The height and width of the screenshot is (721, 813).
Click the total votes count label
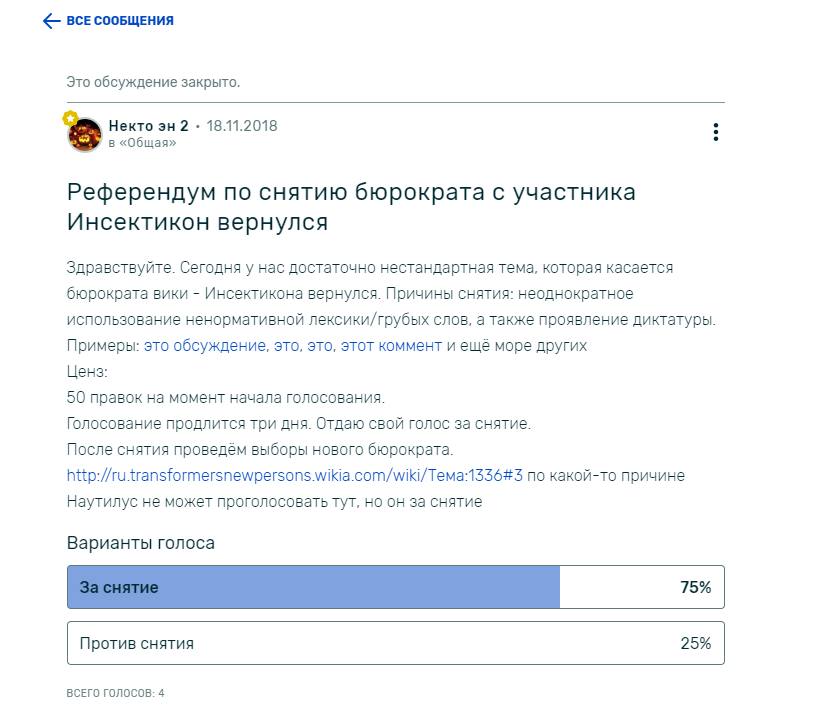(x=116, y=693)
